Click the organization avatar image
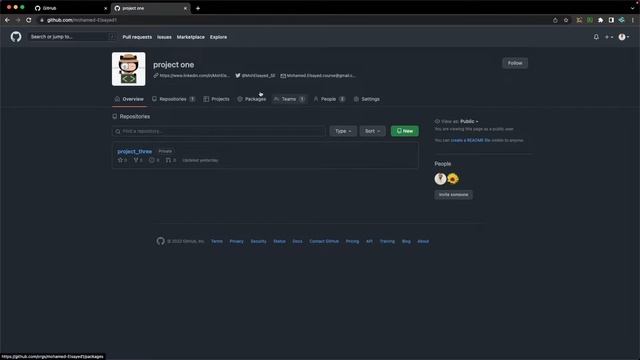Screen dimensions: 640x360 (x=129, y=69)
